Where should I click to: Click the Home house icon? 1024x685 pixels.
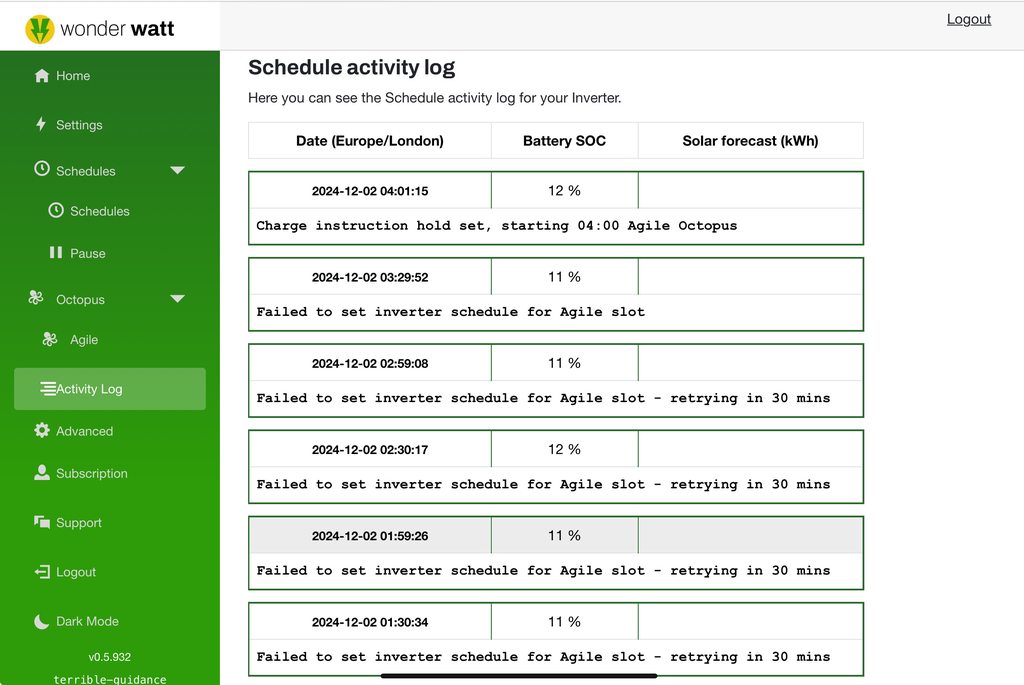pyautogui.click(x=42, y=76)
